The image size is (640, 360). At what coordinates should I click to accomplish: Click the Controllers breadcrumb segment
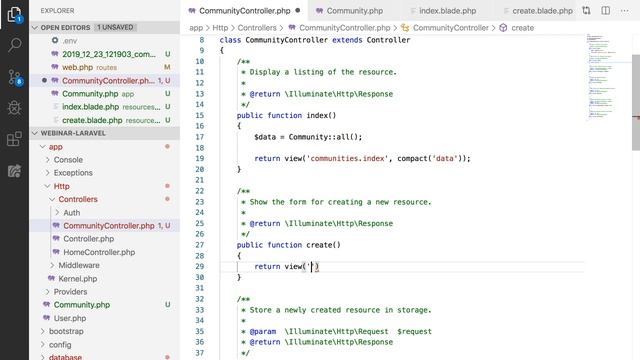(257, 28)
